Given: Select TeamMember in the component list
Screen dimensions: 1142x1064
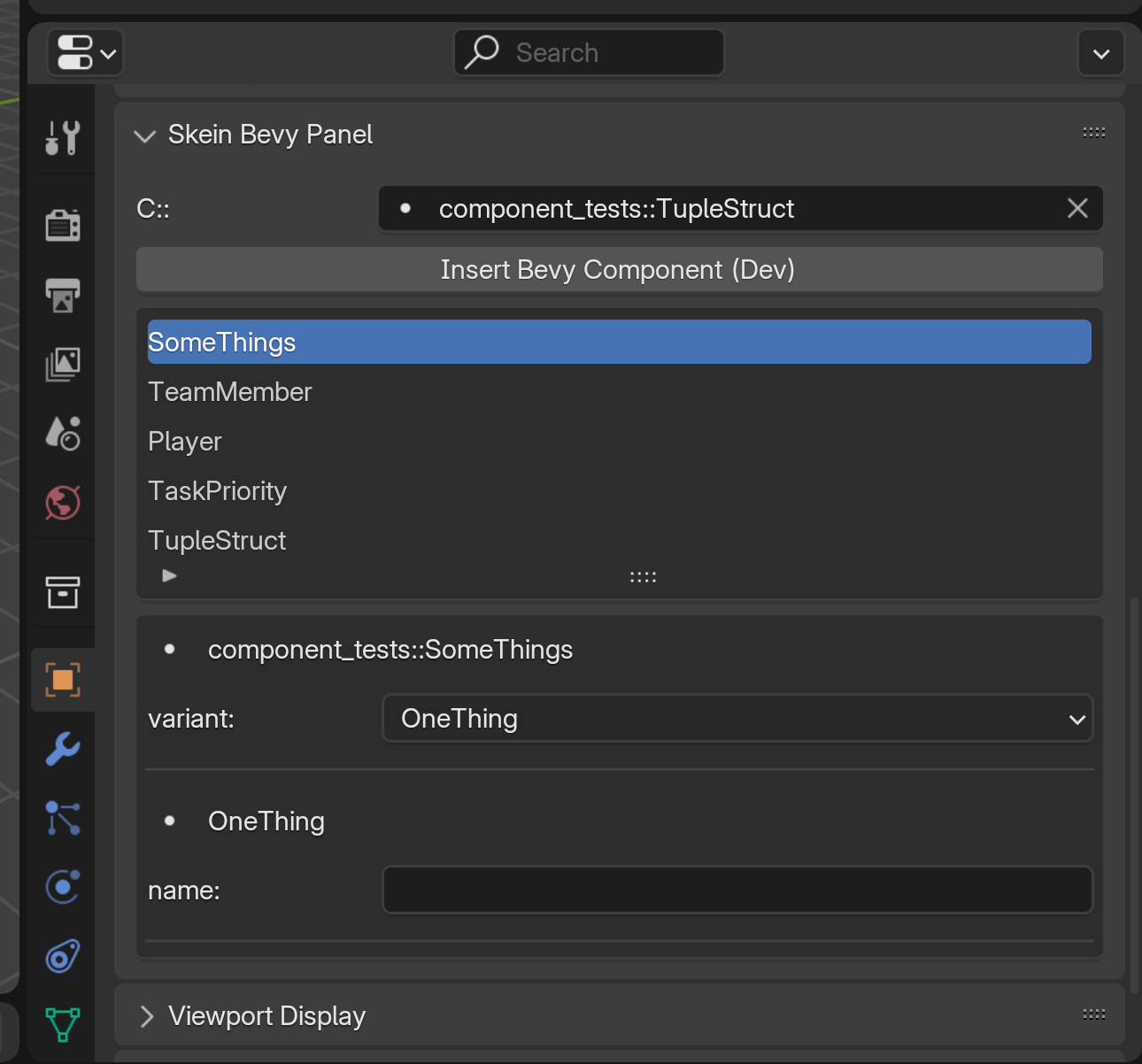Looking at the screenshot, I should tap(620, 392).
